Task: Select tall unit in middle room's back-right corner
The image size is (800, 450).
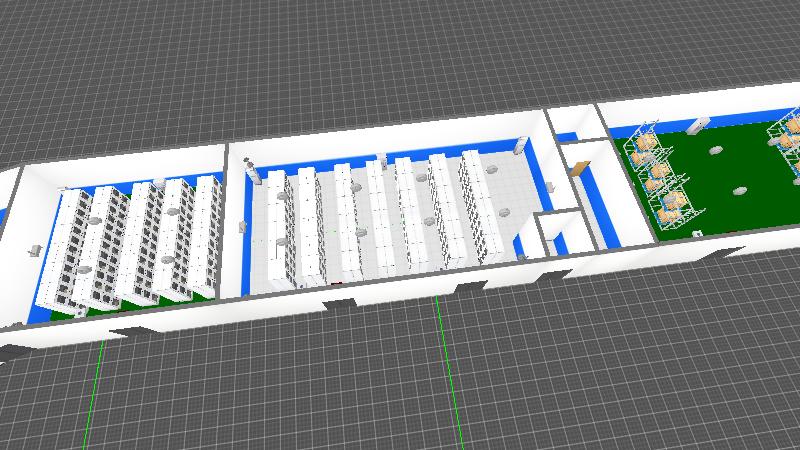Action: (x=519, y=146)
